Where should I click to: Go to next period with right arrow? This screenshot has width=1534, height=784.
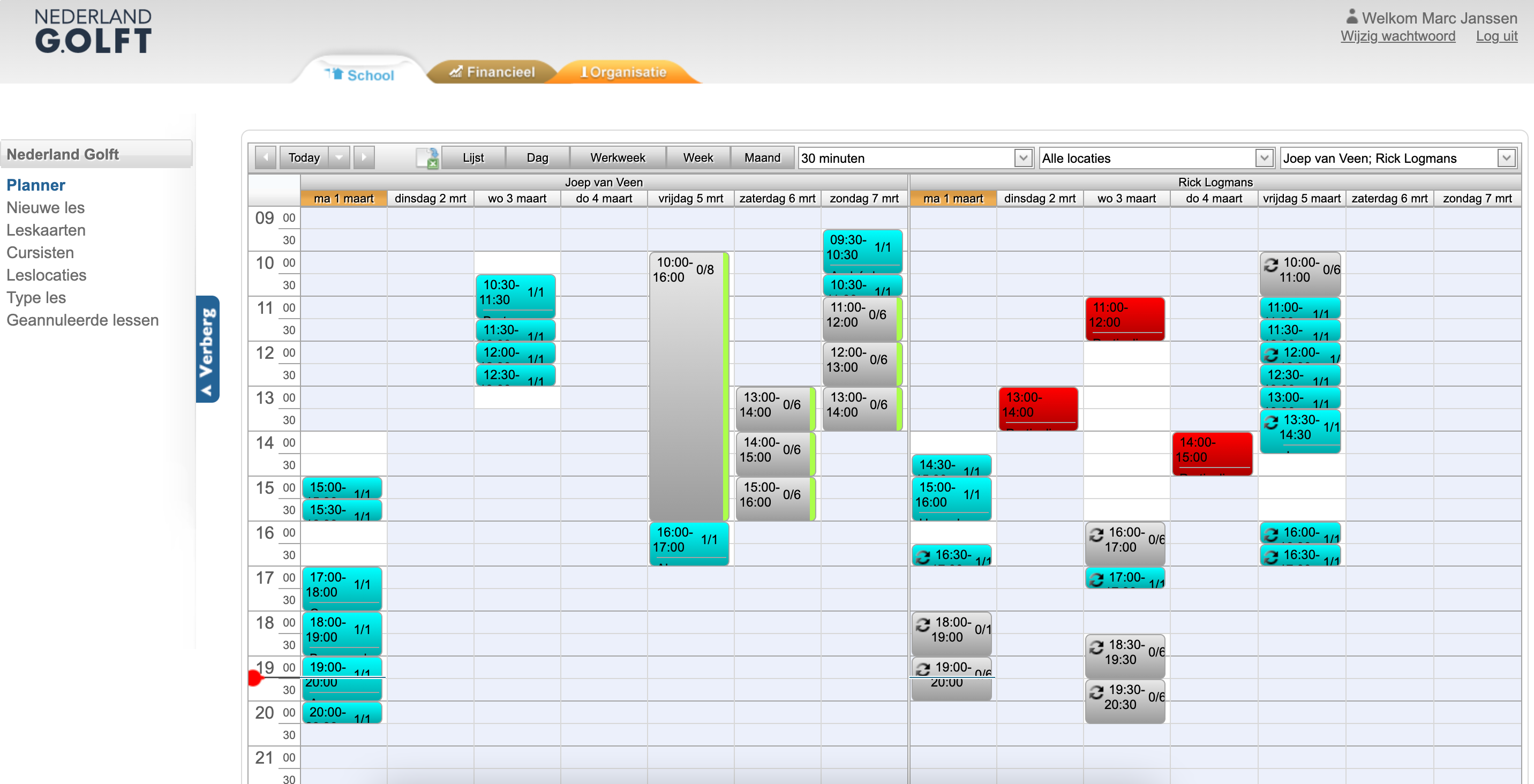pyautogui.click(x=364, y=158)
